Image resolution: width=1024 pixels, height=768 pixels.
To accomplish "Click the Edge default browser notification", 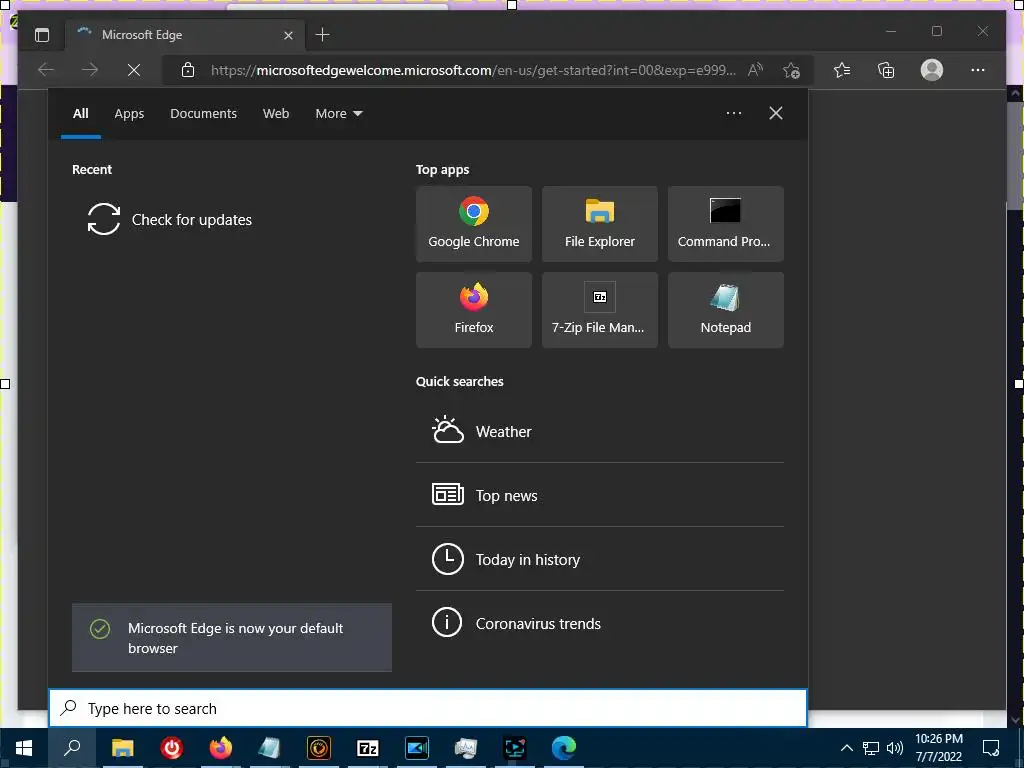I will point(232,637).
